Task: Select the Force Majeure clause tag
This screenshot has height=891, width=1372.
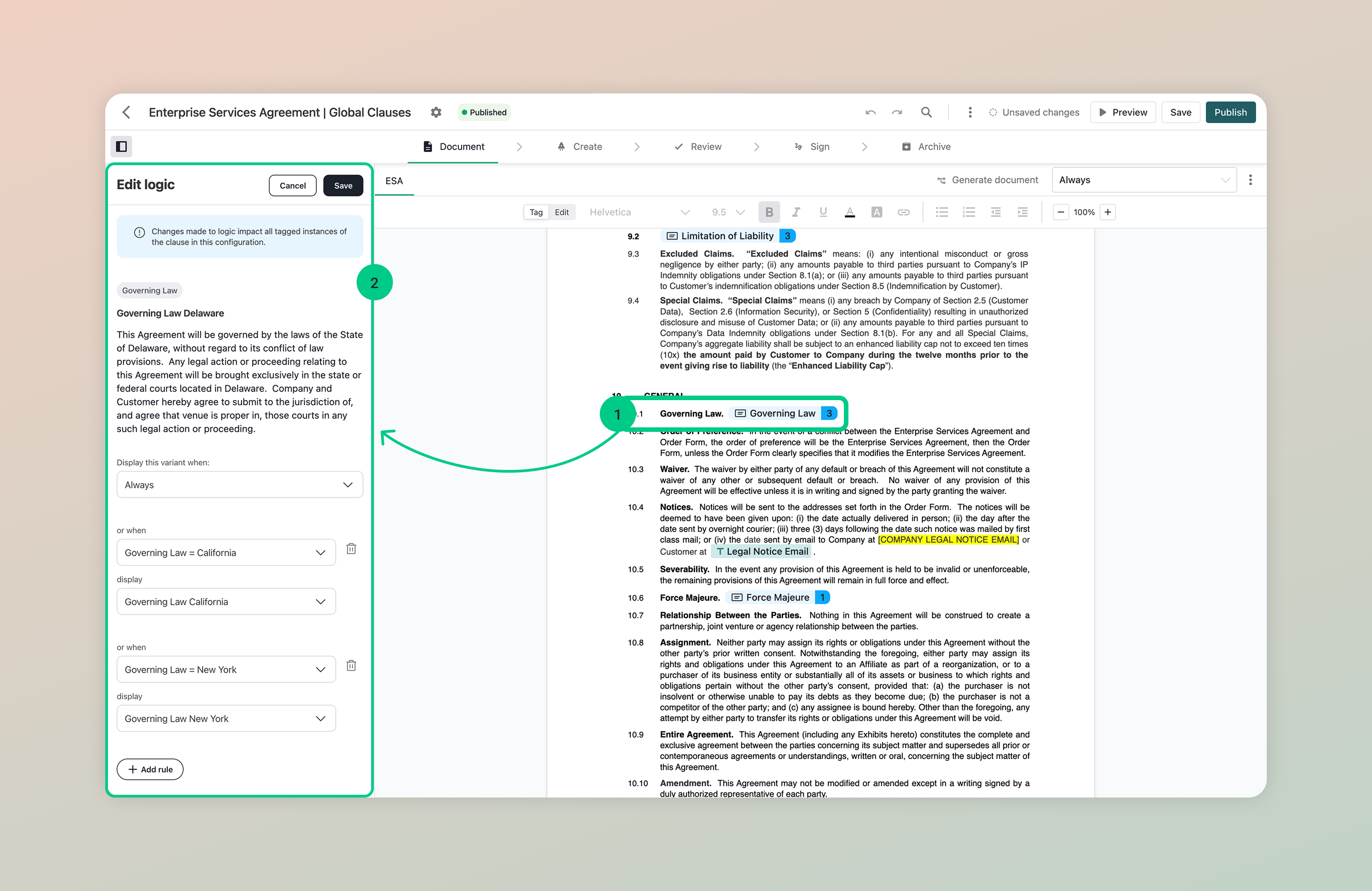Action: (x=778, y=597)
